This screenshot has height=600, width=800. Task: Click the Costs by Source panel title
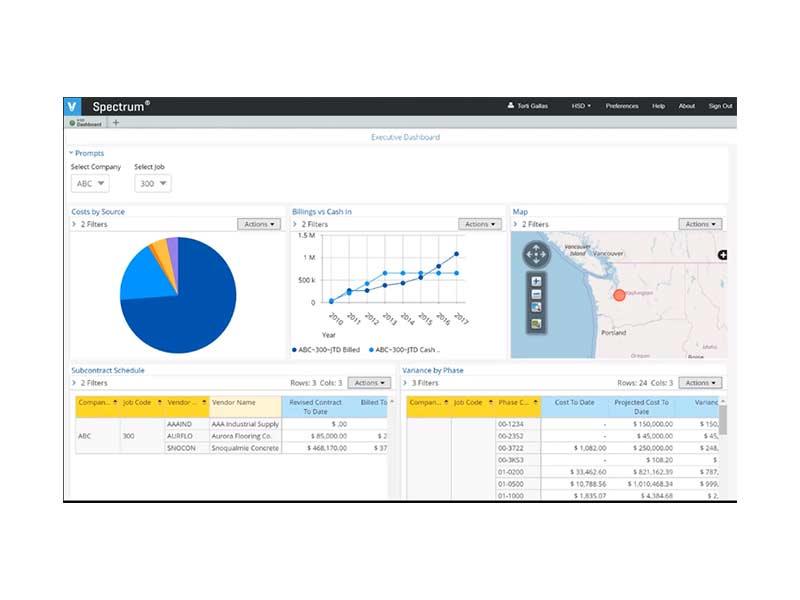coord(98,212)
